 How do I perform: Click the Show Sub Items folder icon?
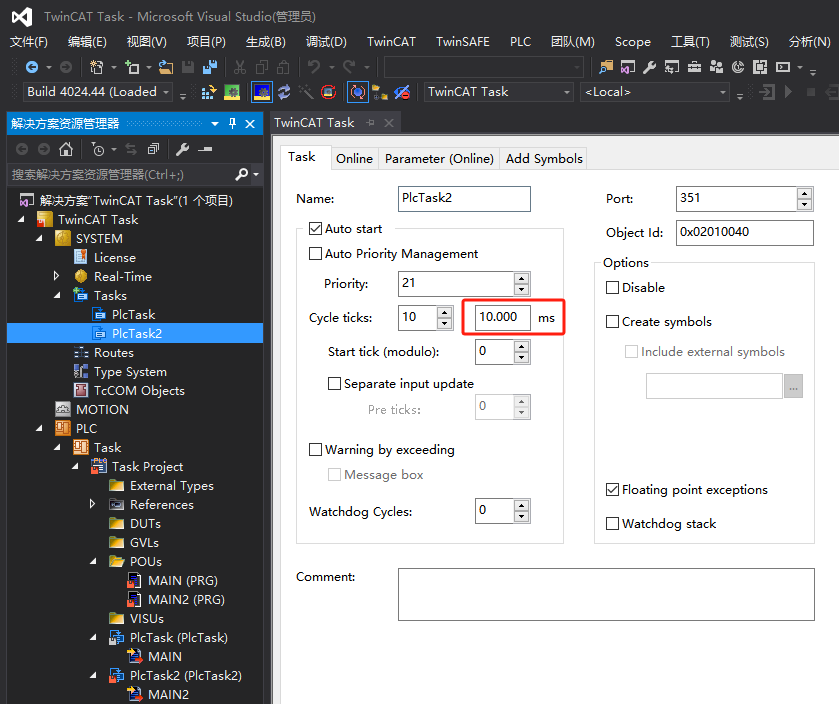point(380,93)
